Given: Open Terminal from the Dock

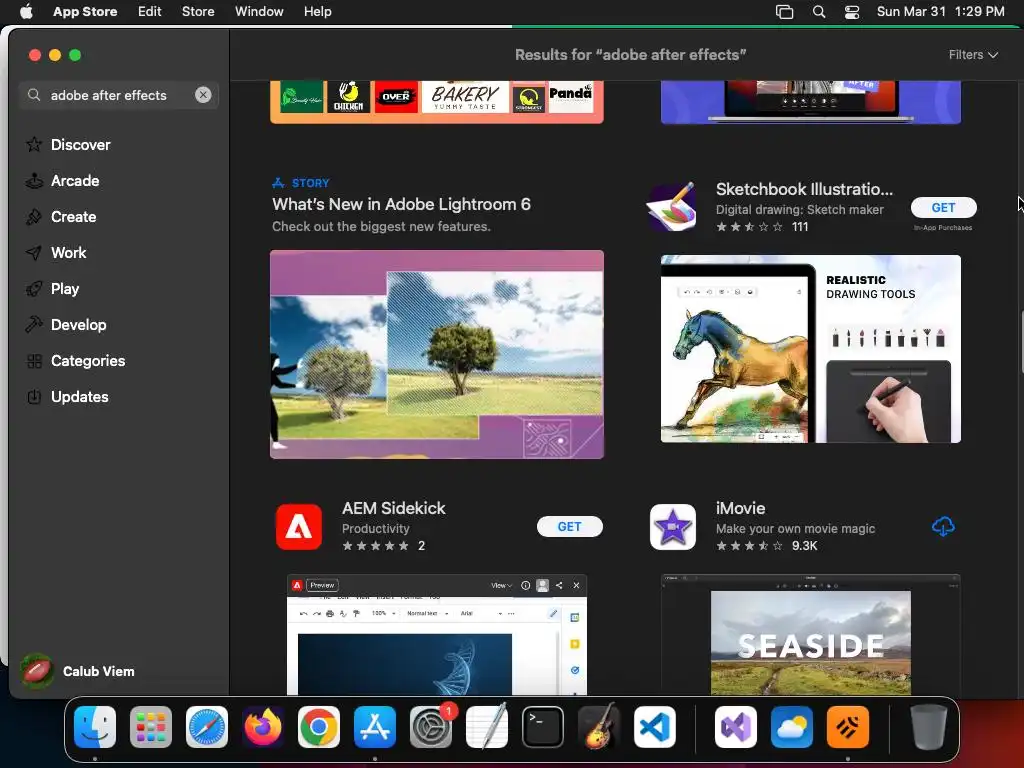Looking at the screenshot, I should 543,727.
